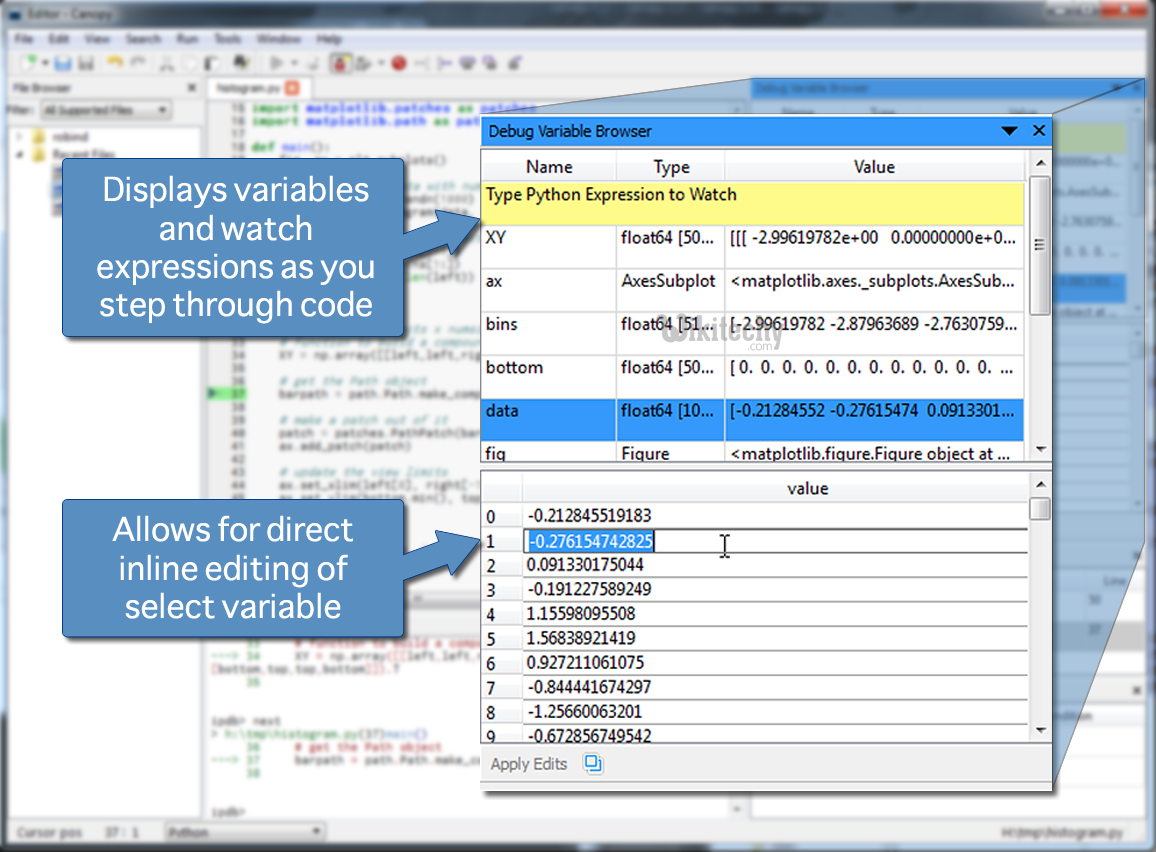Open the File menu

(x=22, y=39)
